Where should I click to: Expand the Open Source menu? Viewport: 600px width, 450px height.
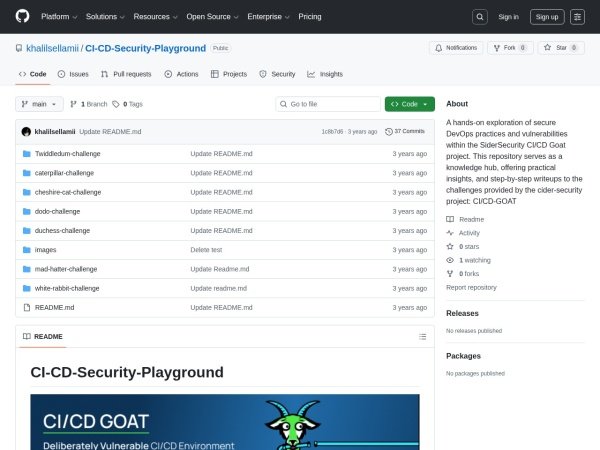coord(212,16)
